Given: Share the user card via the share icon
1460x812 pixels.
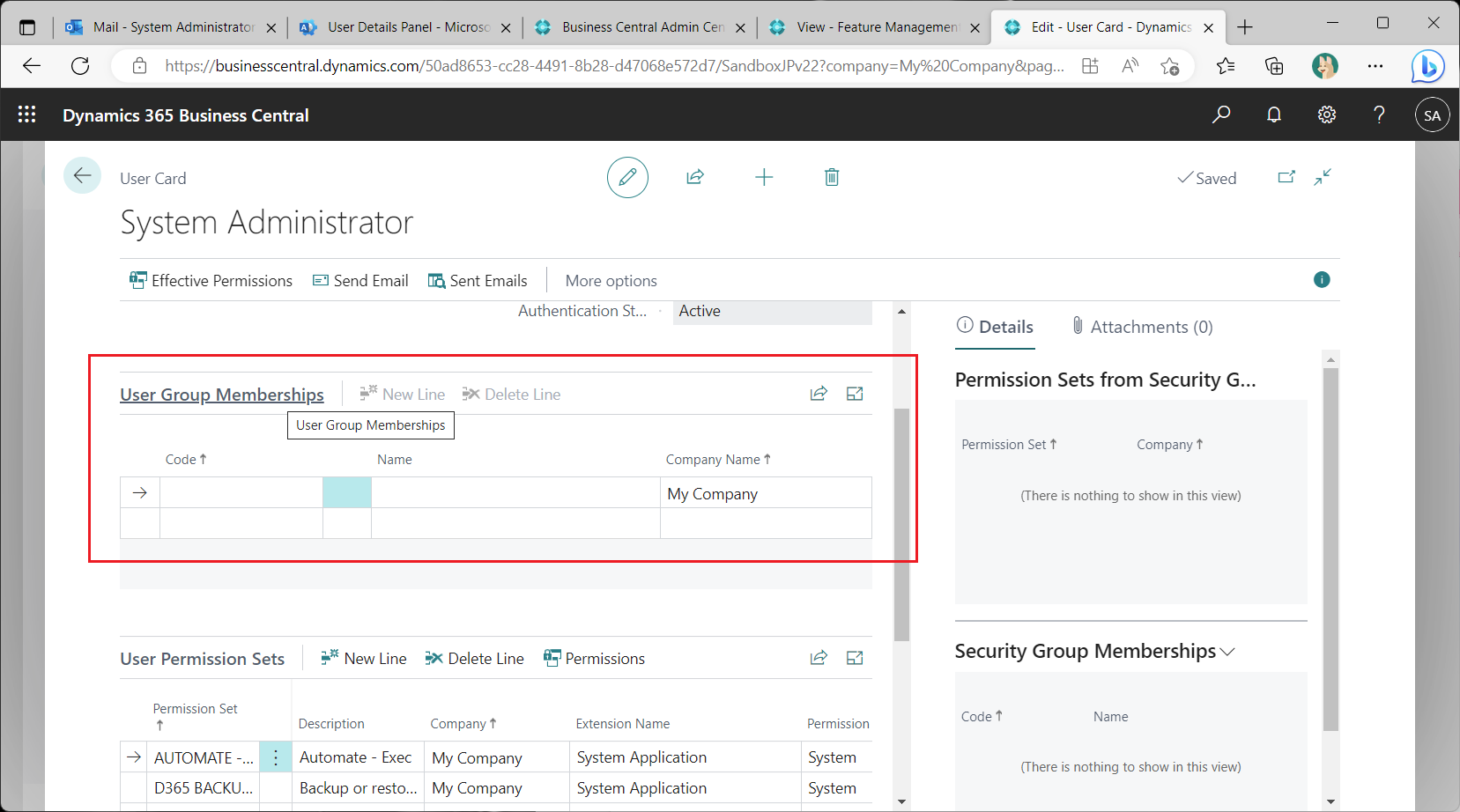Looking at the screenshot, I should [x=695, y=177].
